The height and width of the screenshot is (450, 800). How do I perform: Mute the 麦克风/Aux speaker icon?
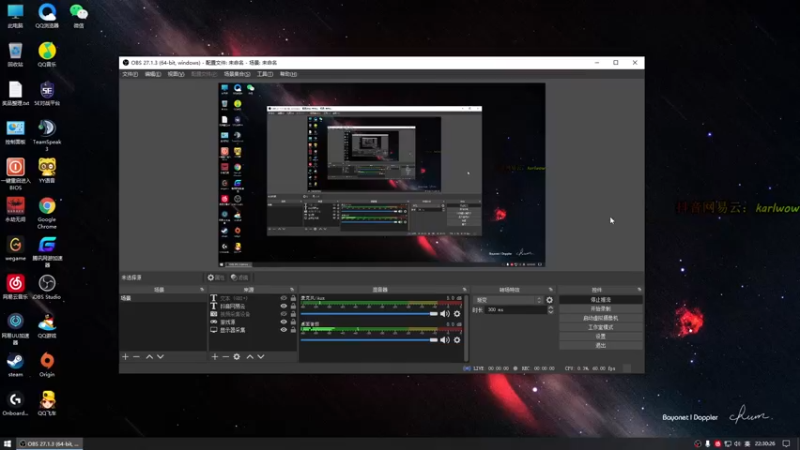[445, 314]
